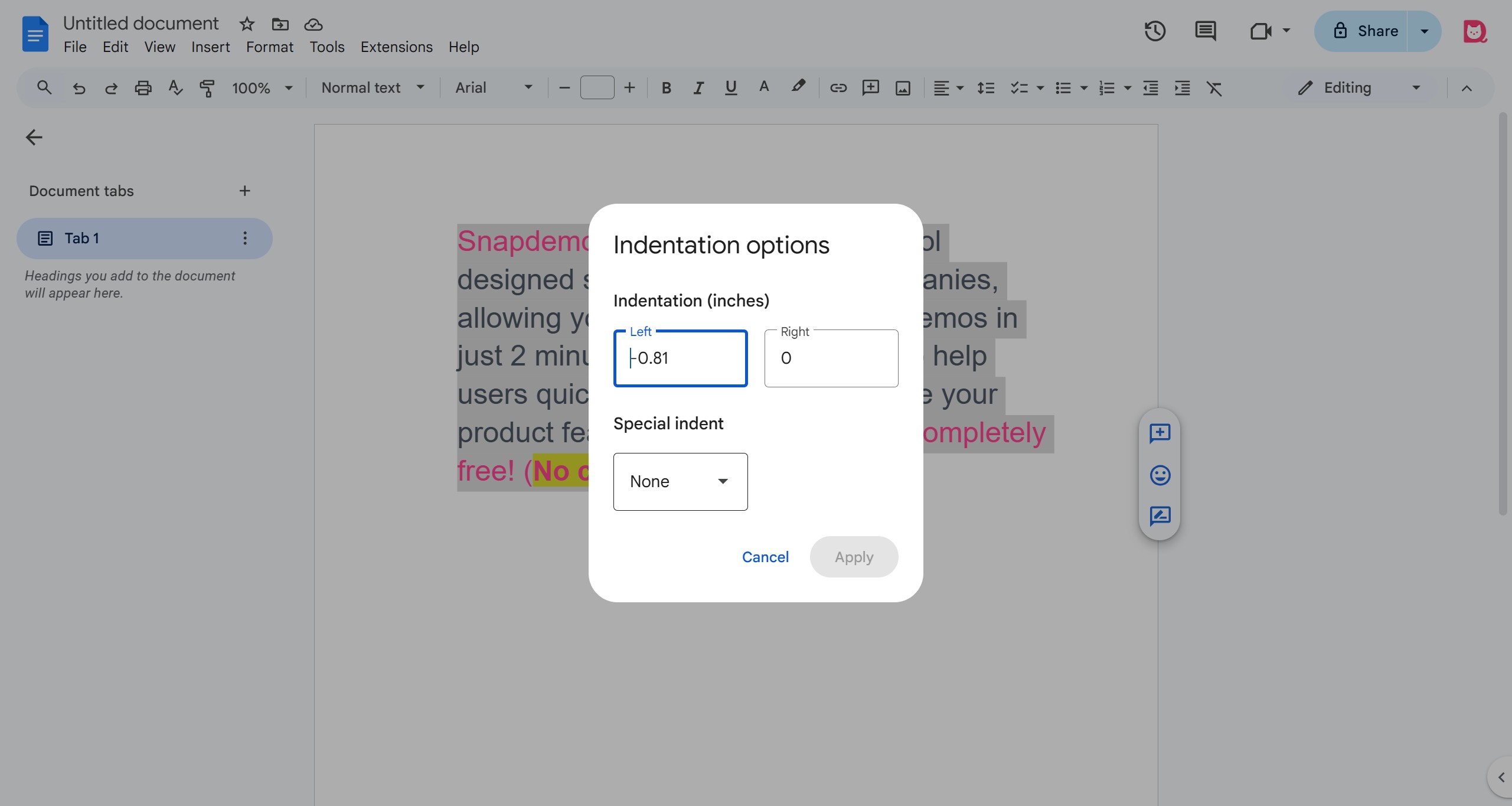Screen dimensions: 1512x806
Task: Increase font size plus button
Action: point(629,88)
